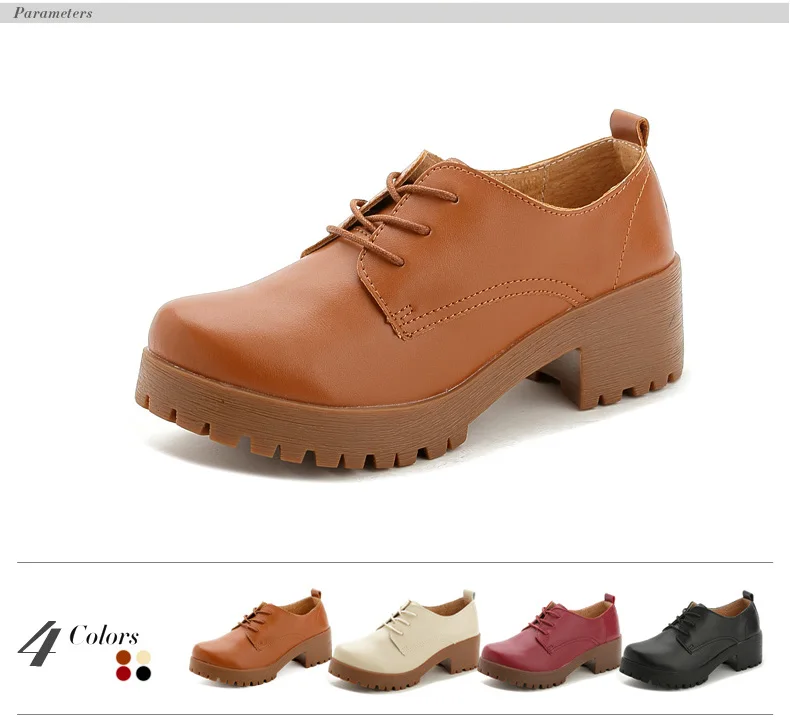Click the large italic numeral 4

(x=40, y=643)
